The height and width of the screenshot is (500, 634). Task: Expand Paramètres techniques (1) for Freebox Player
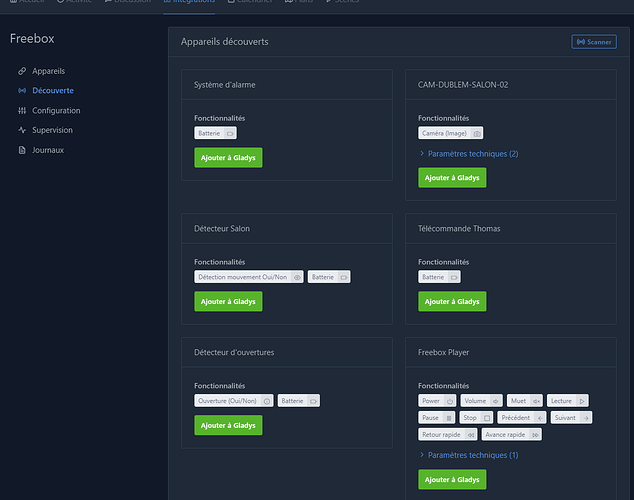(x=469, y=455)
